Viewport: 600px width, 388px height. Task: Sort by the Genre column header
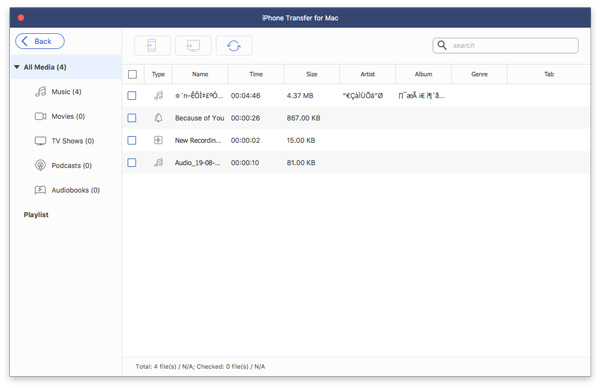tap(479, 74)
